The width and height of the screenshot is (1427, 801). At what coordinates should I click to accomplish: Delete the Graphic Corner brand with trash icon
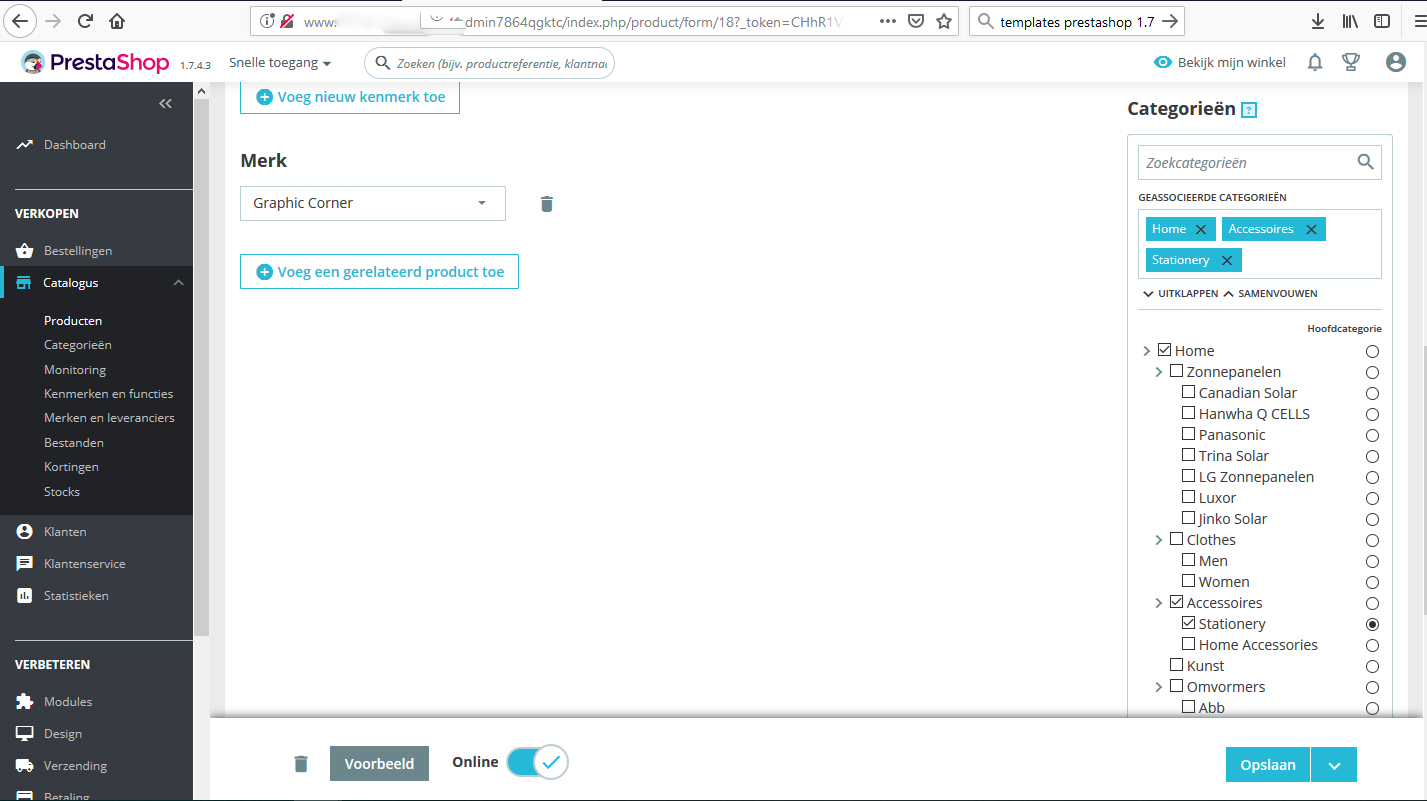546,204
